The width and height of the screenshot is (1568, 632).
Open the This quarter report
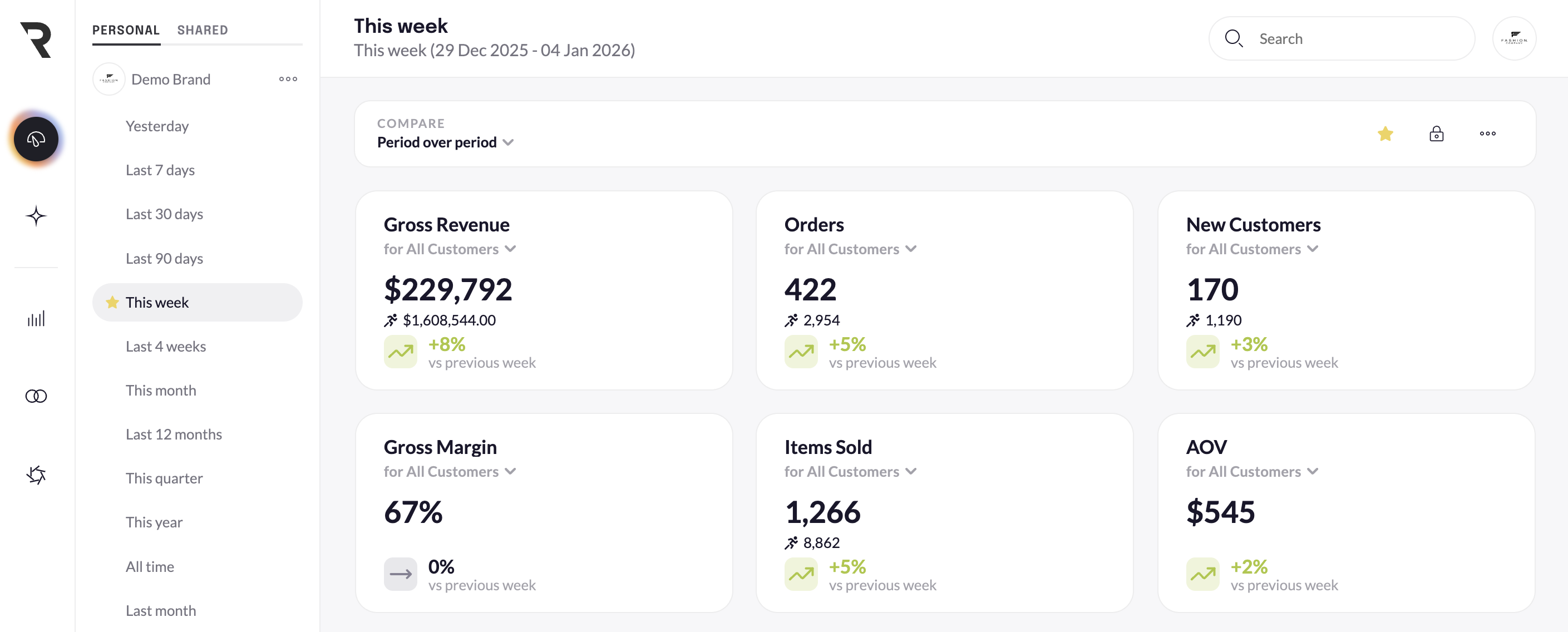coord(164,478)
